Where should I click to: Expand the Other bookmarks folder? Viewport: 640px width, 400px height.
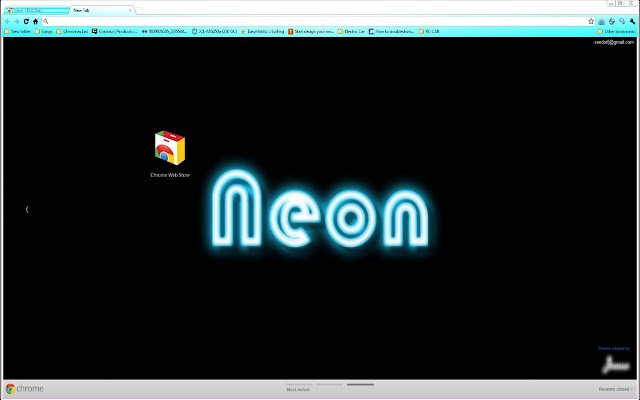click(x=616, y=31)
